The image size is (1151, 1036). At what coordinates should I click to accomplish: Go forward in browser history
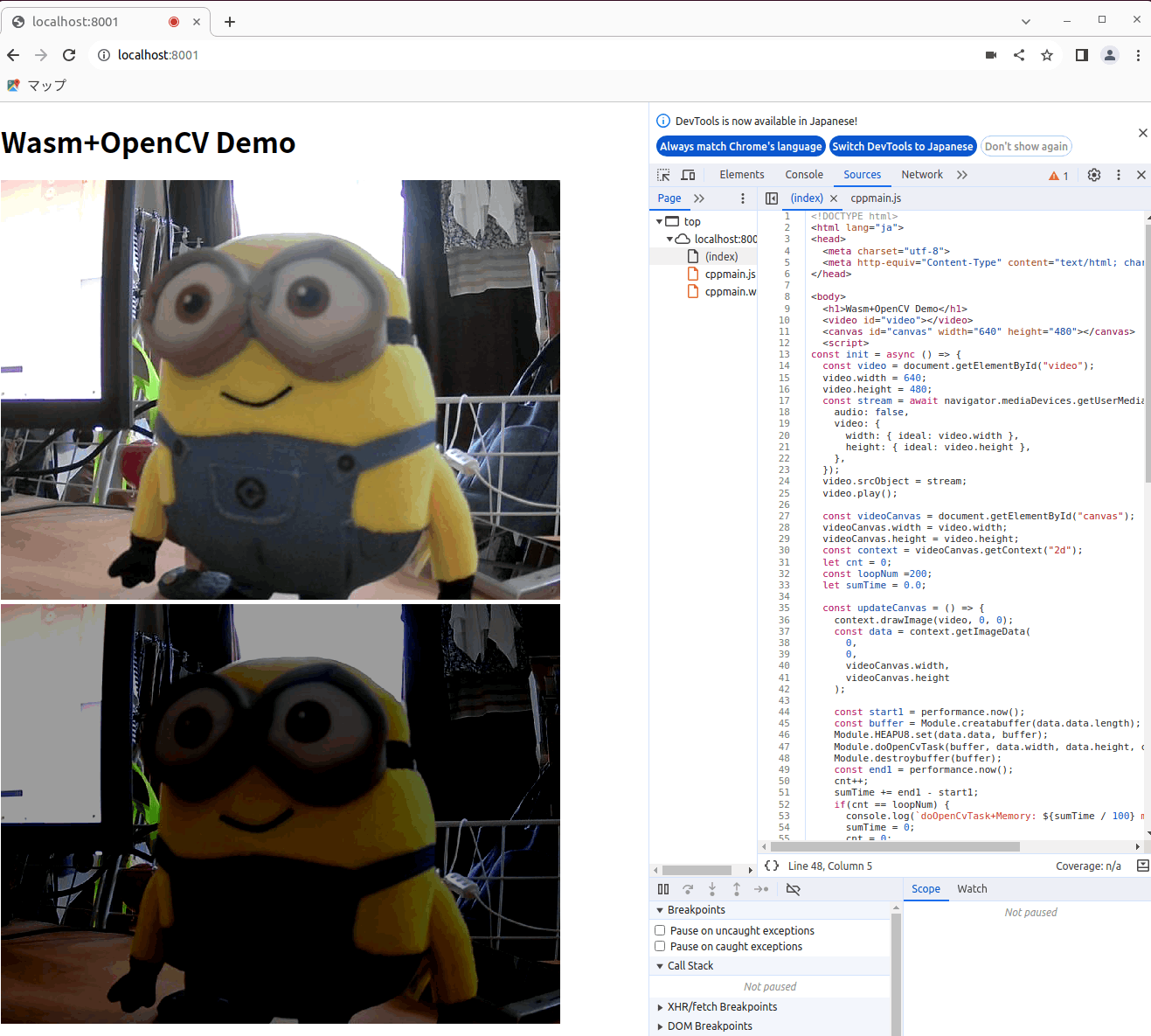coord(41,55)
